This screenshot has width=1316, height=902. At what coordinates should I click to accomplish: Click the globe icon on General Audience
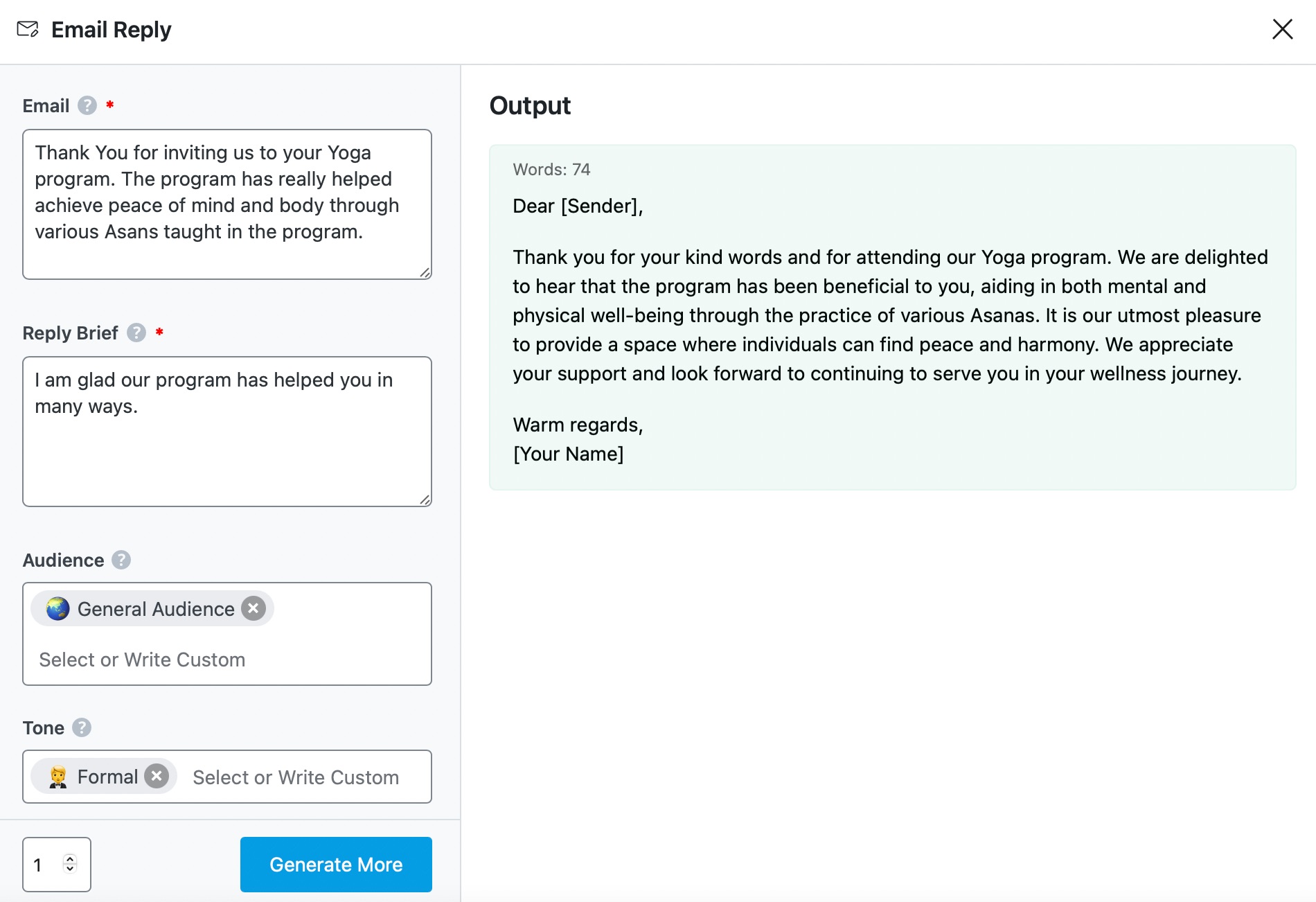point(58,608)
